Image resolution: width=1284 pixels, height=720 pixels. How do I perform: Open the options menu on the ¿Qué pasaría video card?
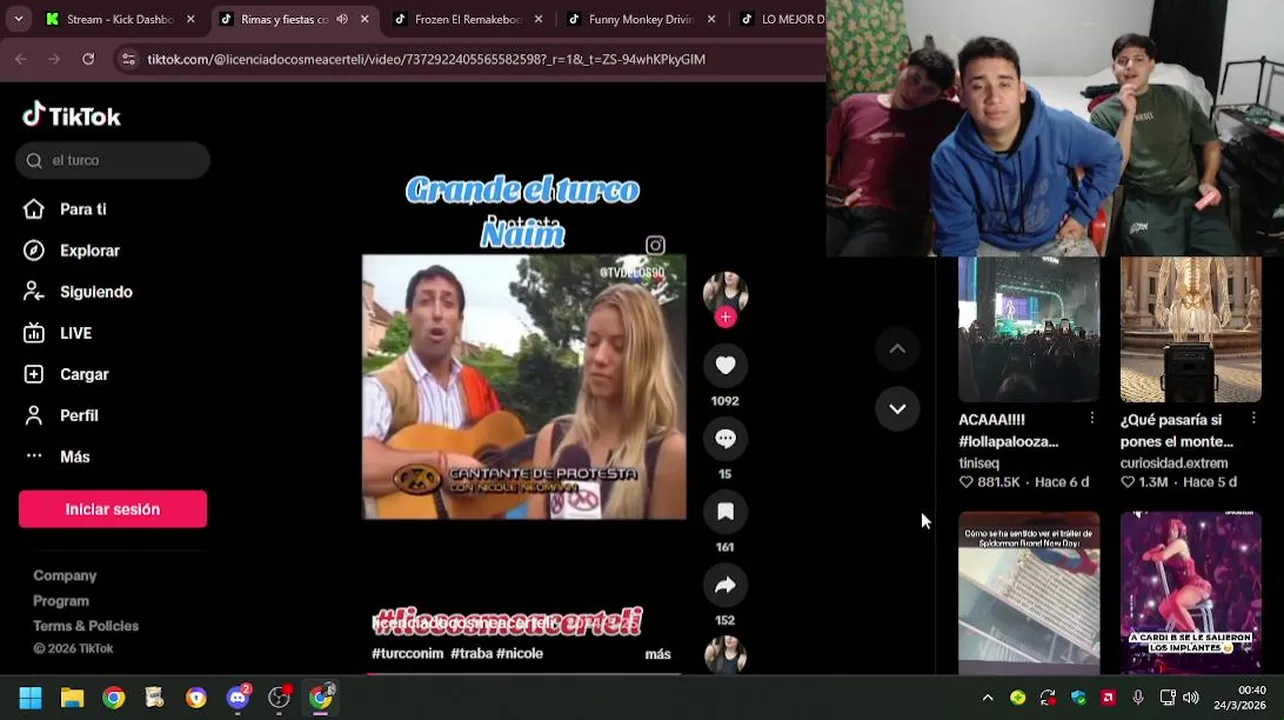click(1254, 418)
